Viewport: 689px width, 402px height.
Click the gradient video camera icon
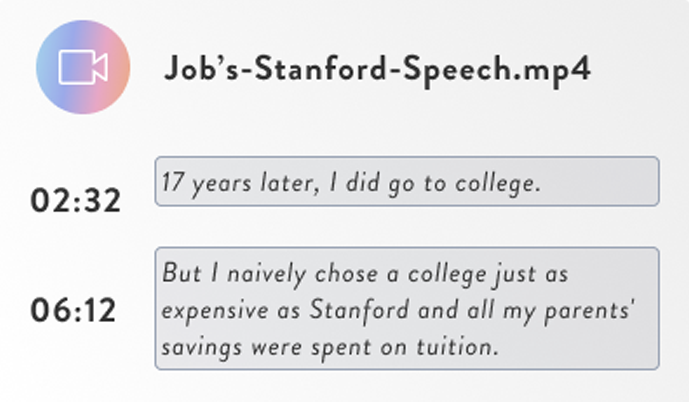[x=83, y=68]
